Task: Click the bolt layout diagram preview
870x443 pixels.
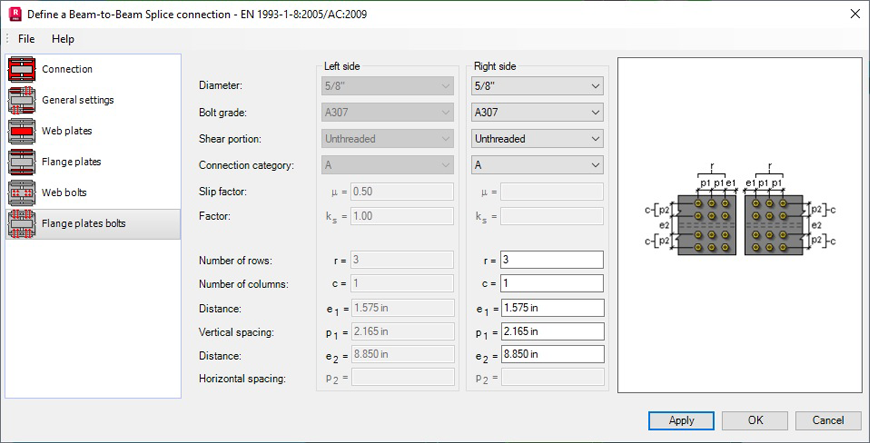Action: (x=739, y=224)
